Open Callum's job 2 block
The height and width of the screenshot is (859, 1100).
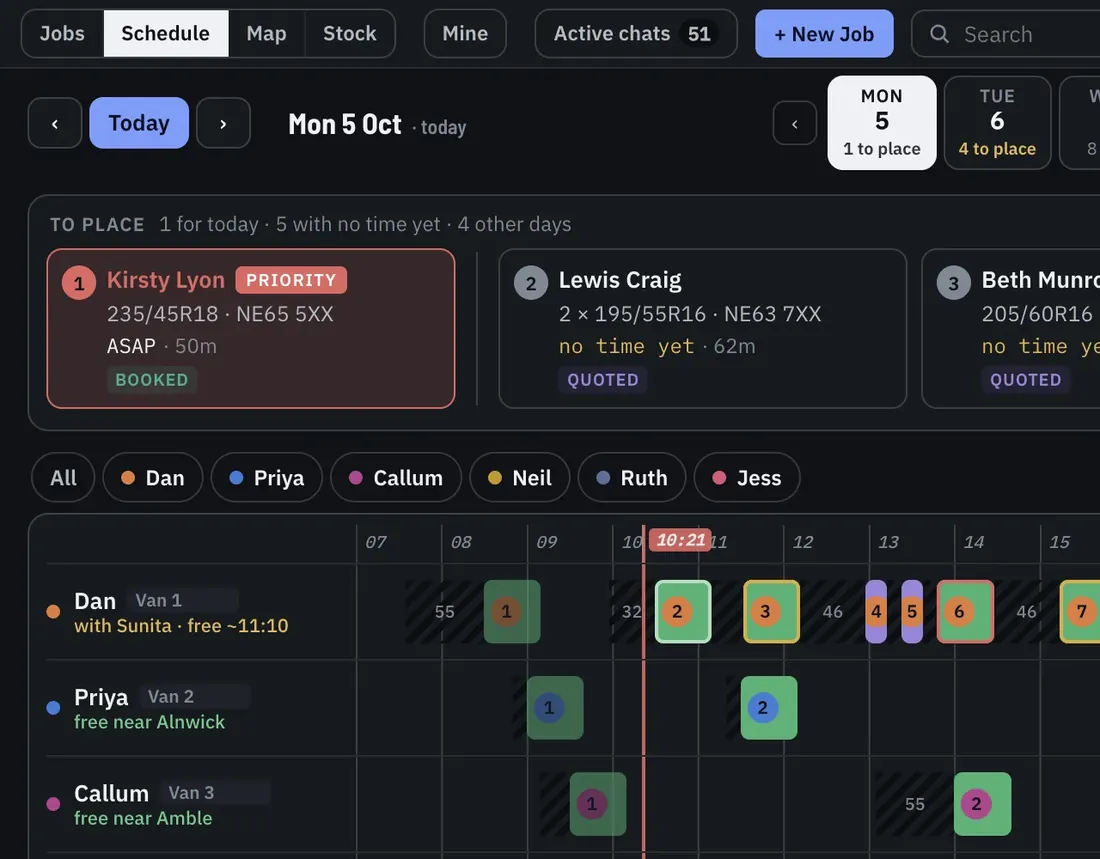pos(982,804)
